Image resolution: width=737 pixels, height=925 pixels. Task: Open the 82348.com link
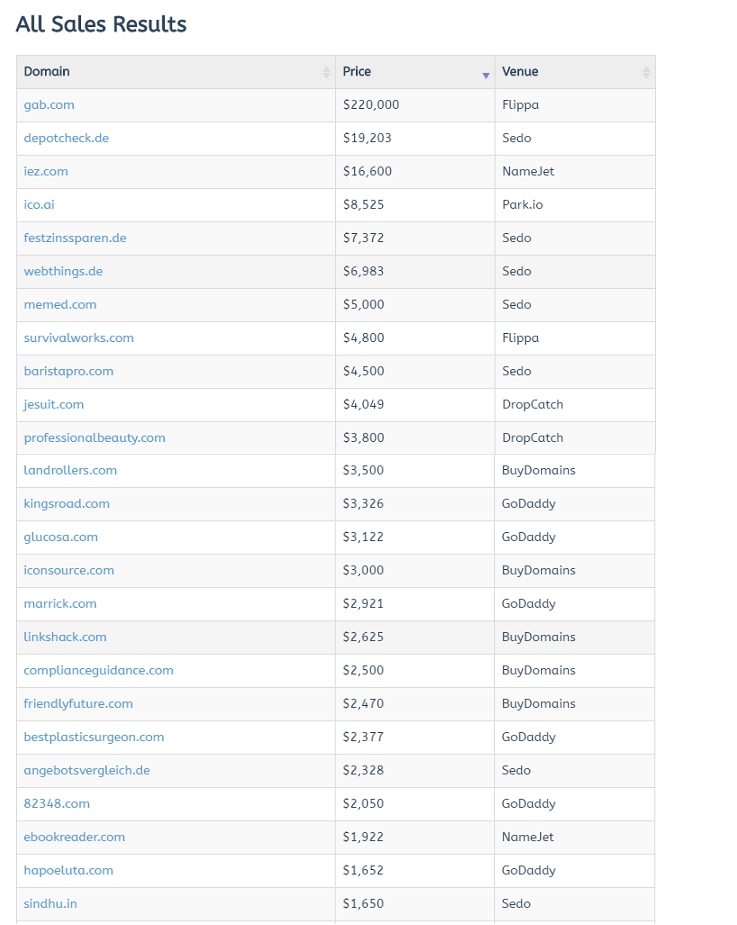coord(56,803)
